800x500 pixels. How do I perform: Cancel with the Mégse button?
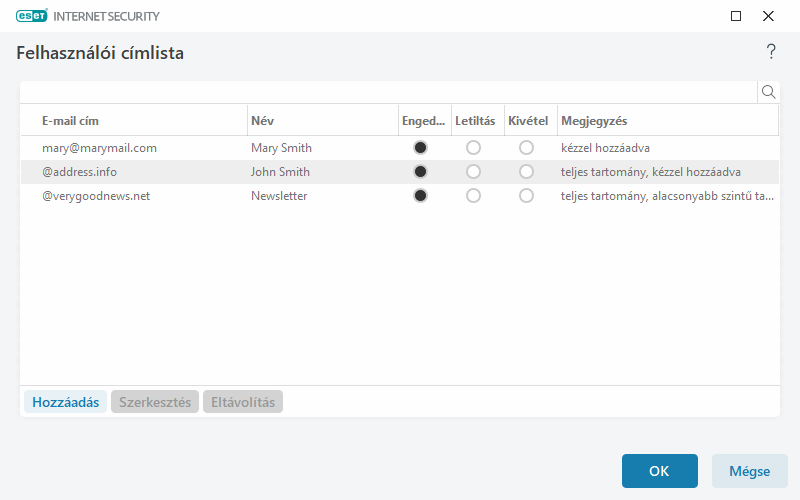tap(749, 471)
